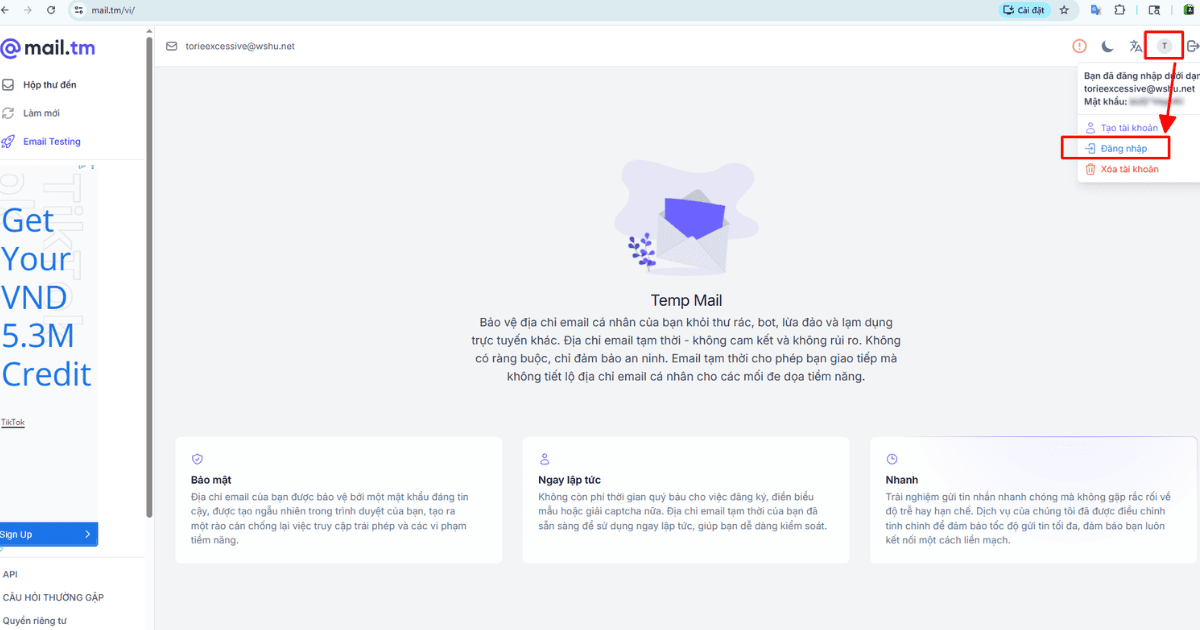Choose Đăng nhập in the account menu
Viewport: 1200px width, 630px height.
pos(1123,148)
